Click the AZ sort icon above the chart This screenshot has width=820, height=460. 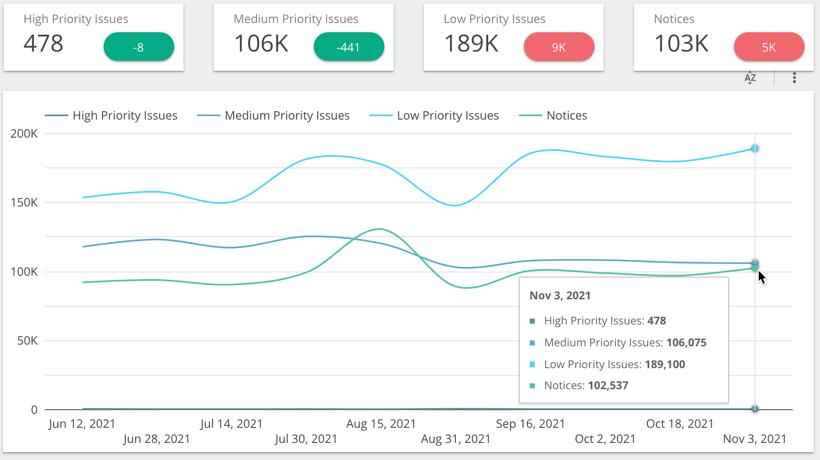[750, 78]
